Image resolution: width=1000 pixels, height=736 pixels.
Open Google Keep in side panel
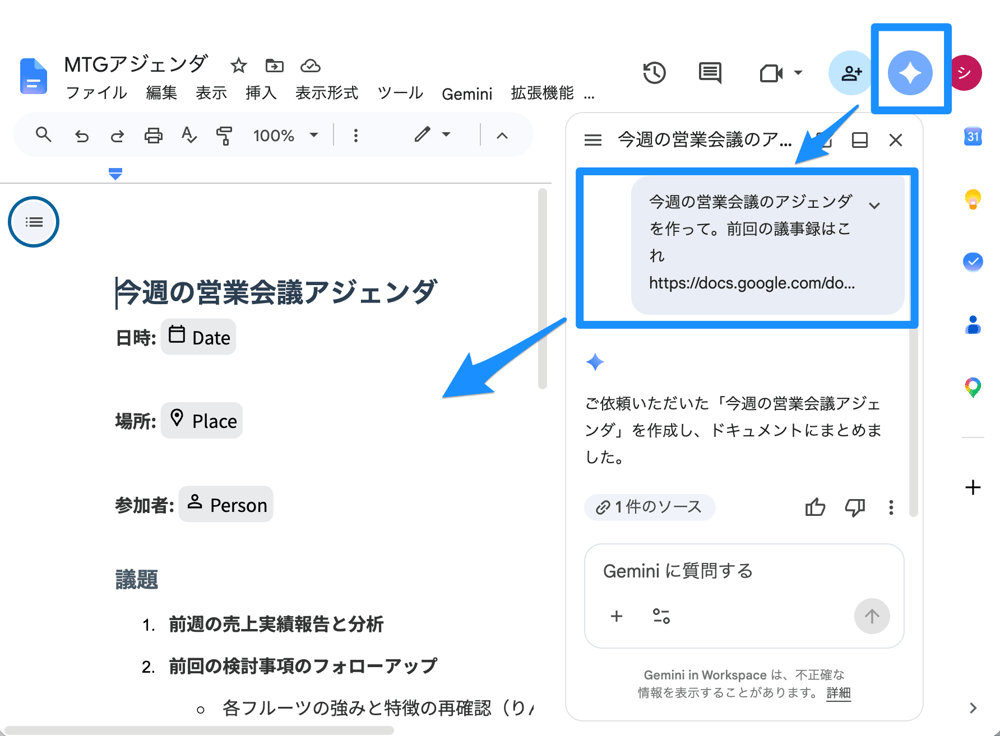pos(973,200)
